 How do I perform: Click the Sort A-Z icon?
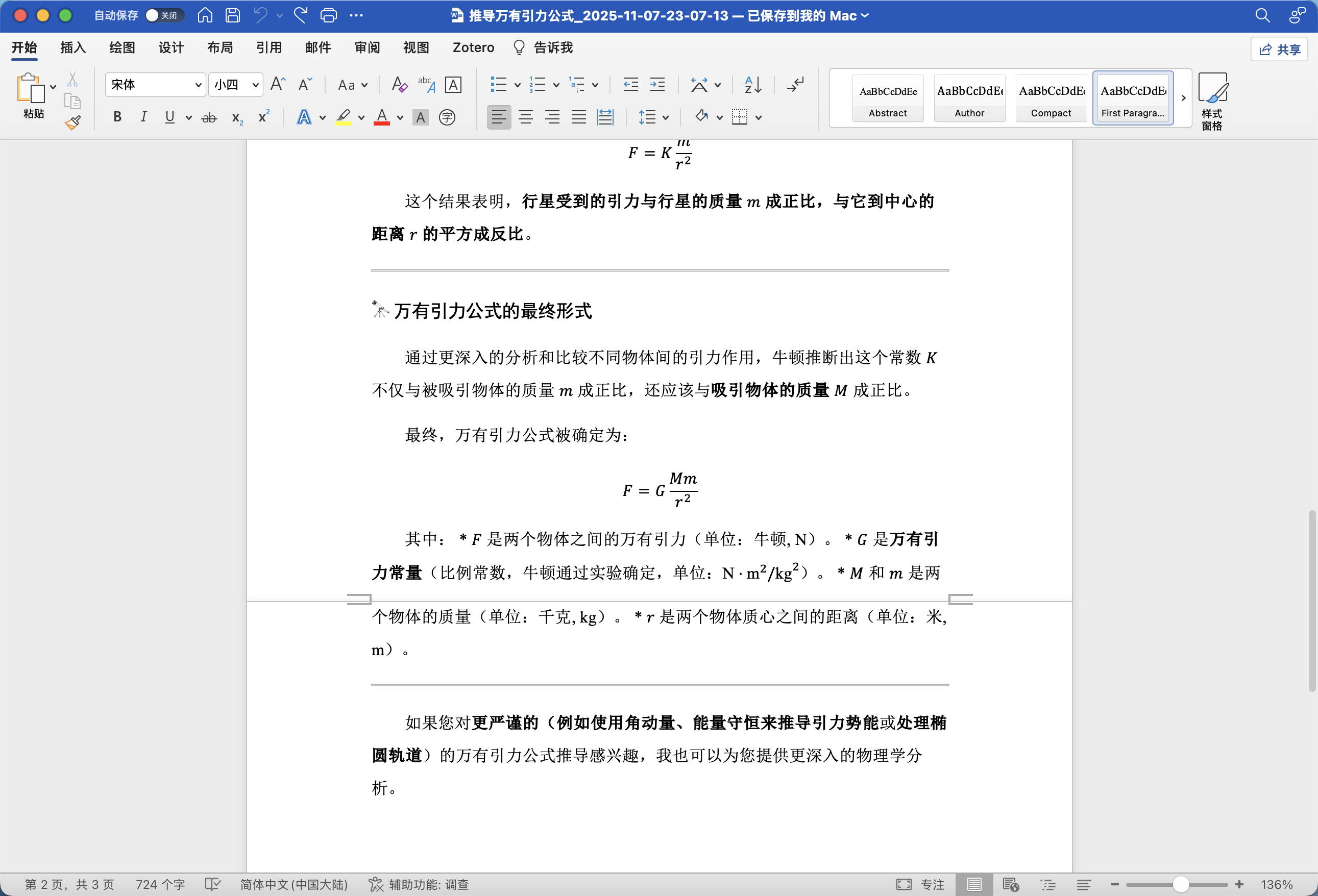[x=752, y=85]
